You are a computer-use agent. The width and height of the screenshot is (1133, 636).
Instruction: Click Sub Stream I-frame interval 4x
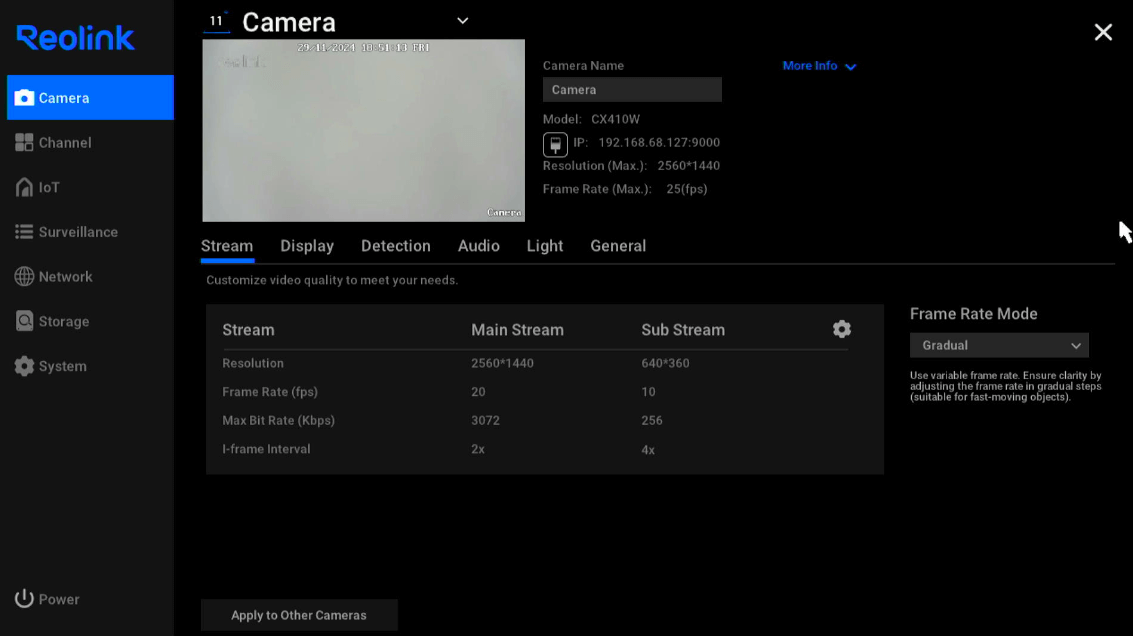click(x=648, y=450)
